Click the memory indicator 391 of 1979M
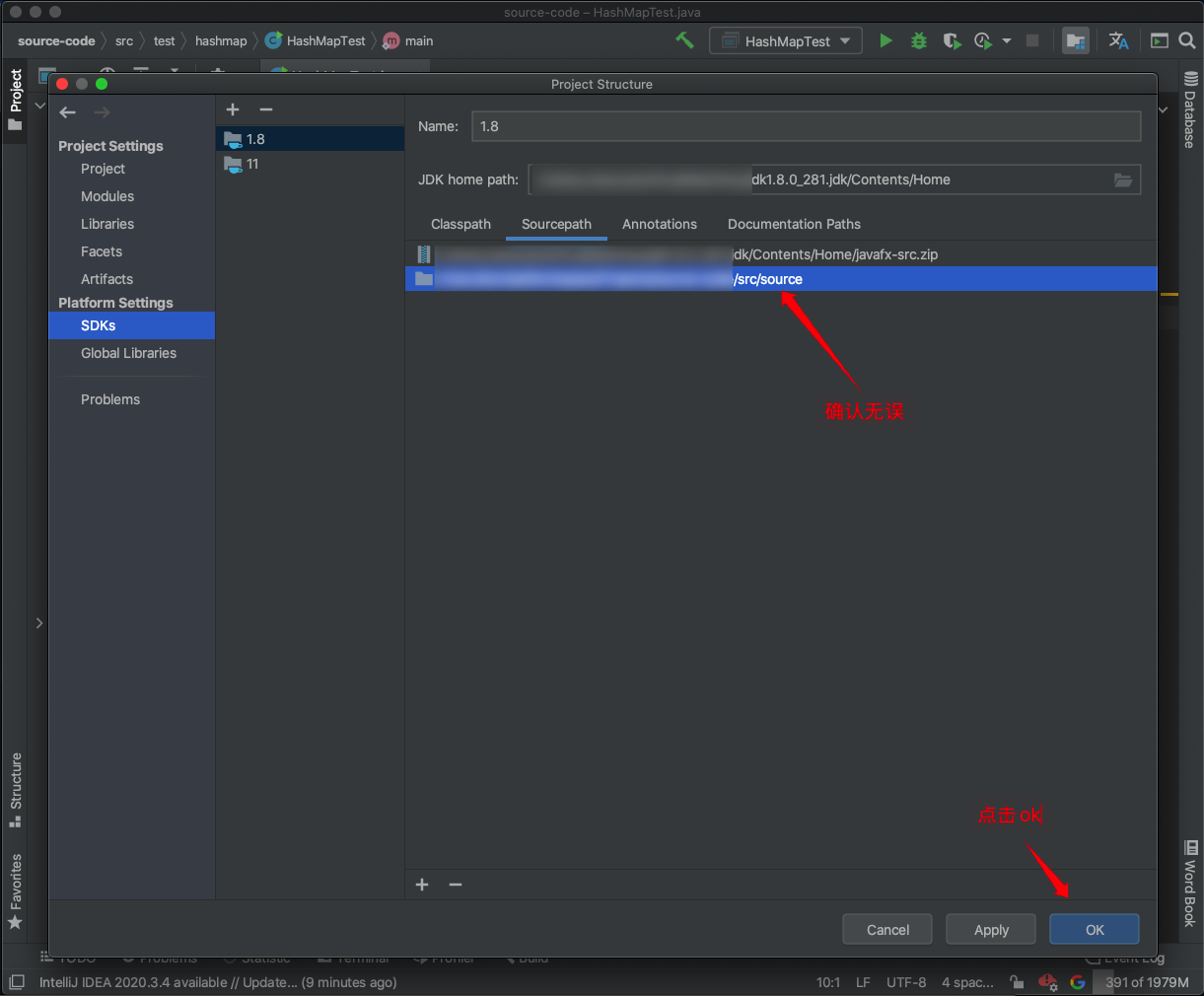The image size is (1204, 996). [x=1146, y=982]
